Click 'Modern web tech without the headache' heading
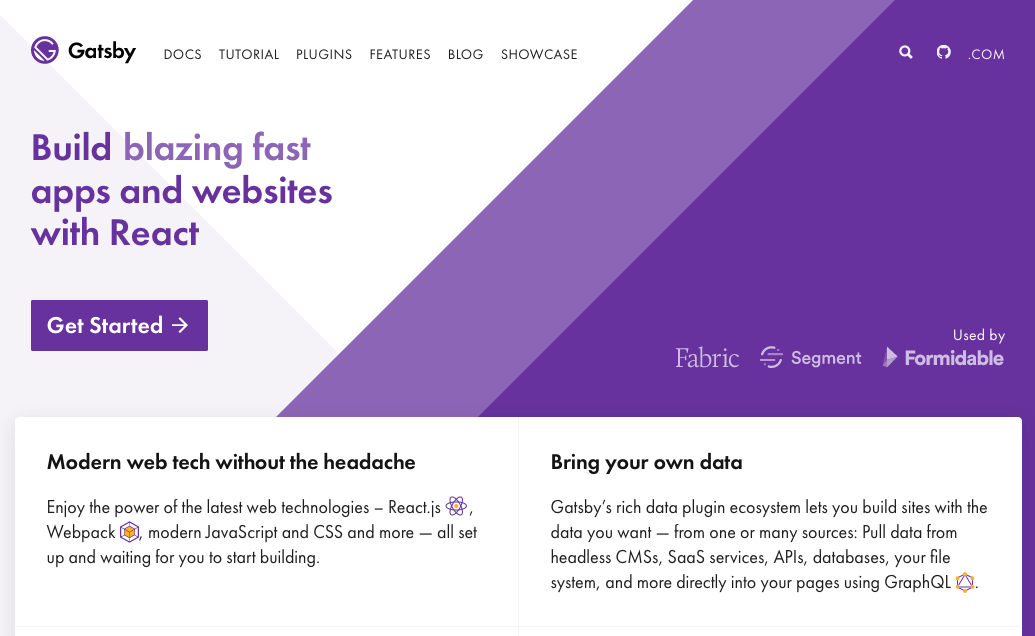 click(x=231, y=462)
